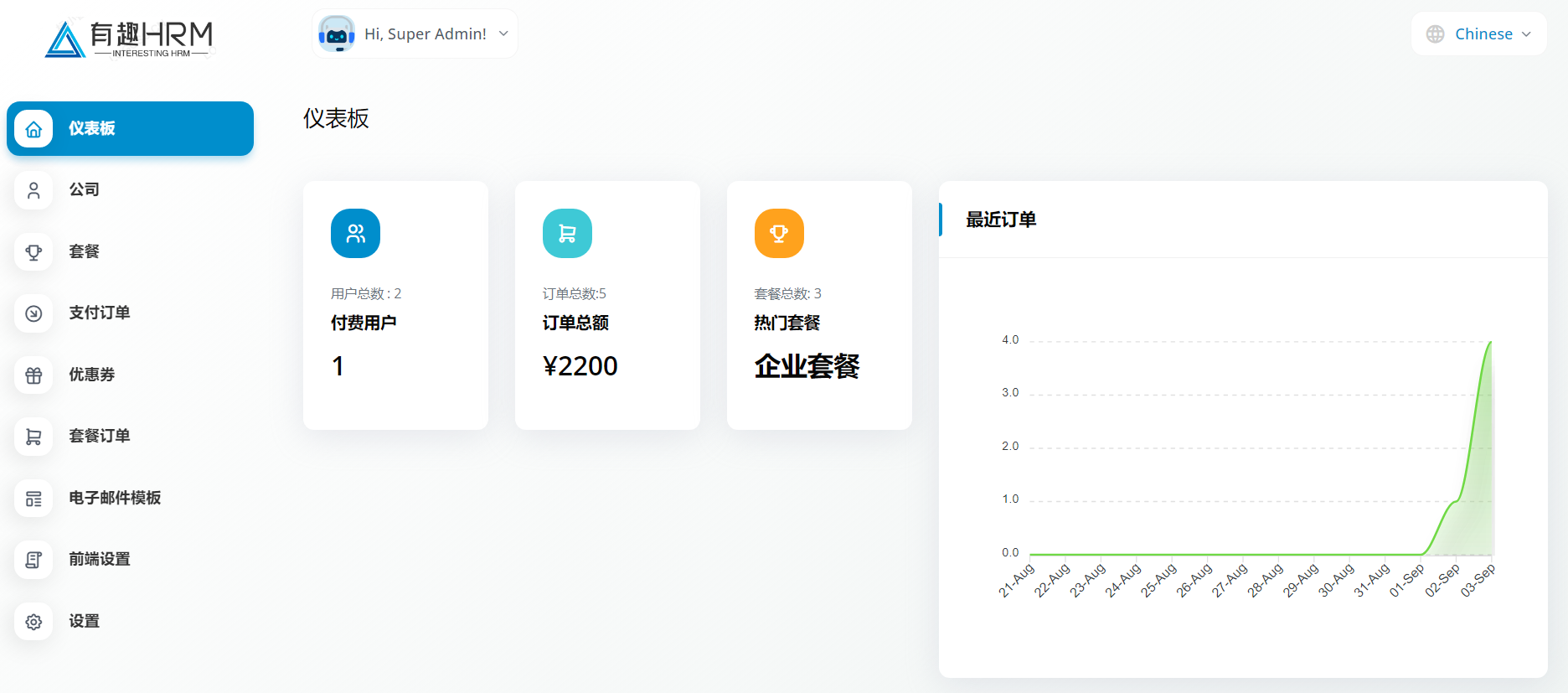Click the gift icon for 优惠券
The height and width of the screenshot is (693, 1568).
34,375
